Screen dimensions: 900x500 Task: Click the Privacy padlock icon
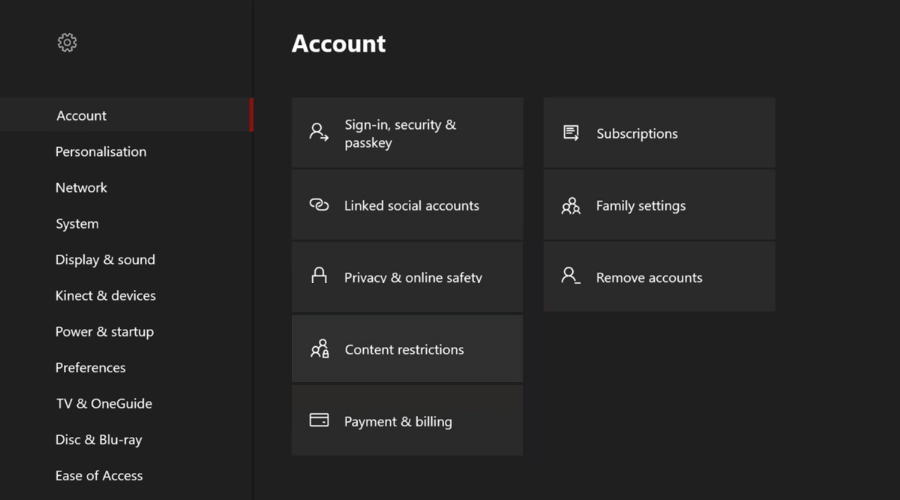click(319, 276)
